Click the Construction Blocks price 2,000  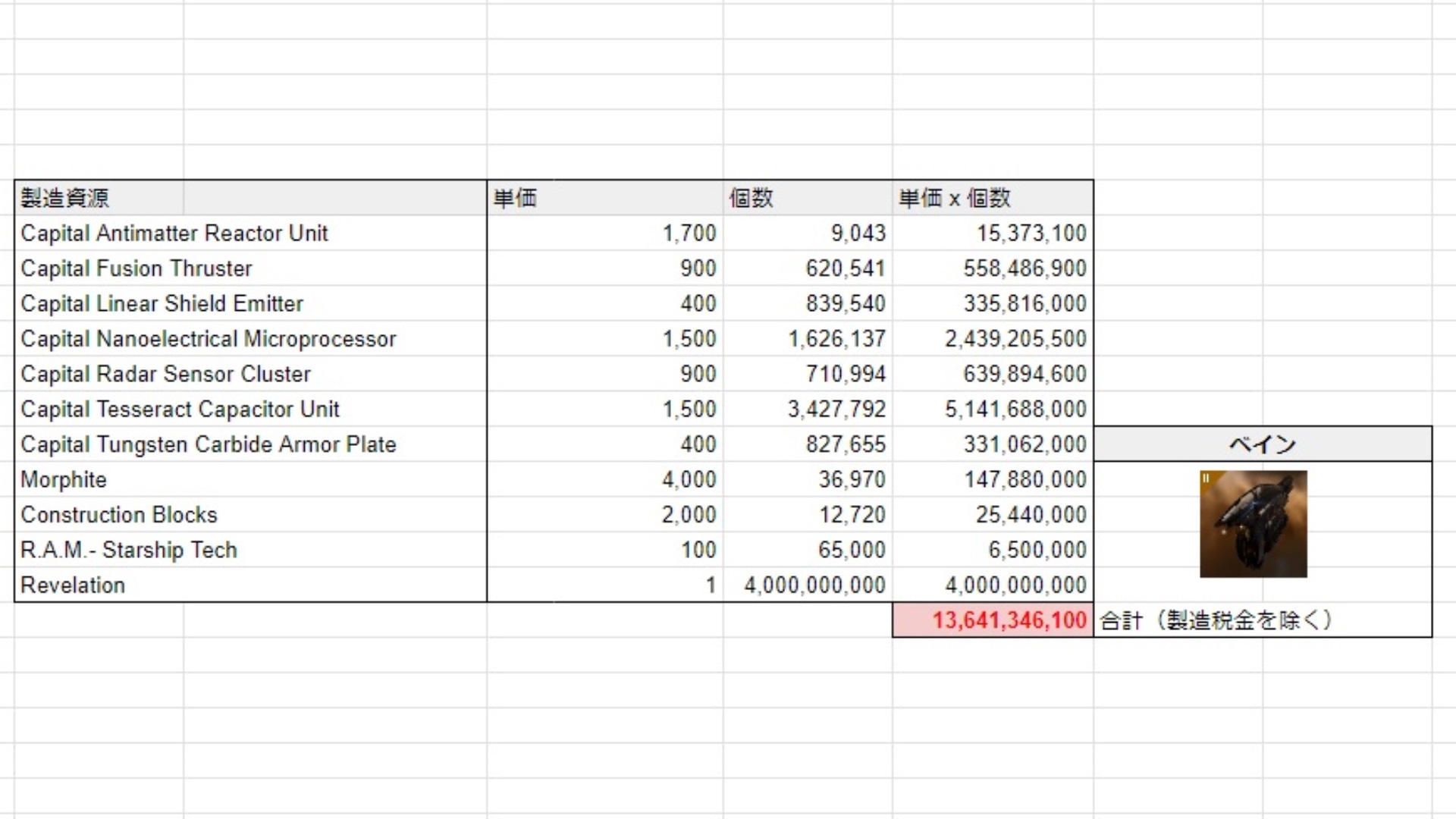605,515
